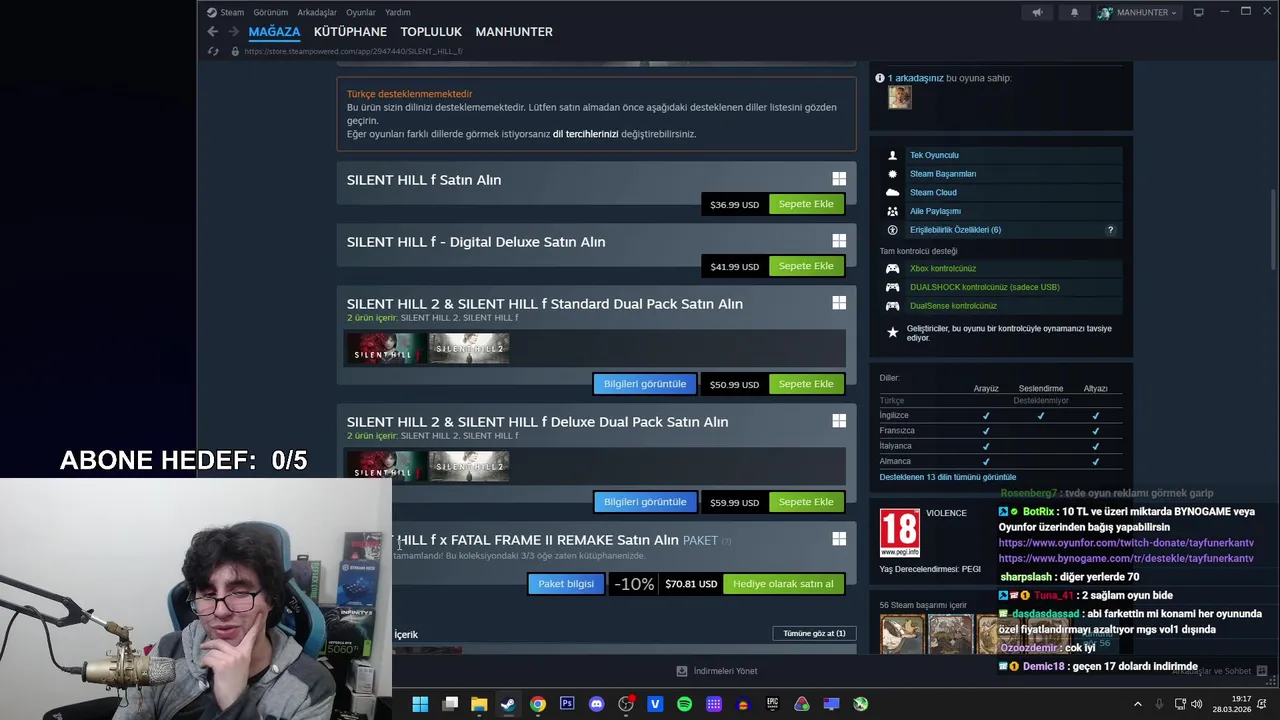Open dil tercihlerinizi link
The image size is (1280, 720).
click(585, 134)
